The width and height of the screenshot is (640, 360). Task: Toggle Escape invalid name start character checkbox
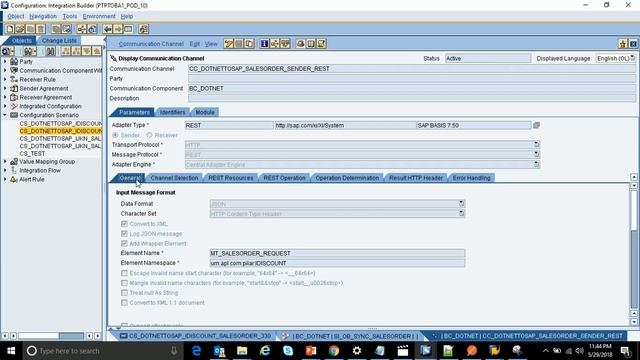click(124, 273)
